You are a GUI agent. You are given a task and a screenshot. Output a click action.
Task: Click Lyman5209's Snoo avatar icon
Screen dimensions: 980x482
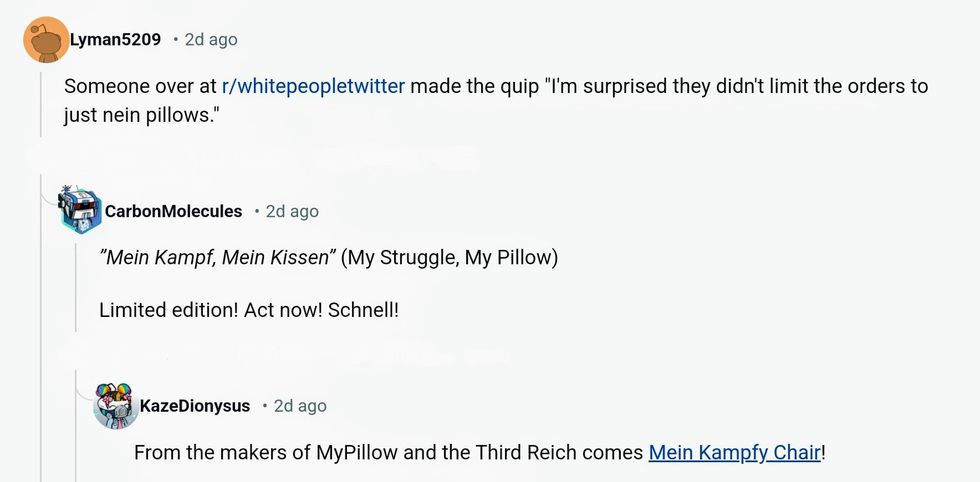[44, 40]
